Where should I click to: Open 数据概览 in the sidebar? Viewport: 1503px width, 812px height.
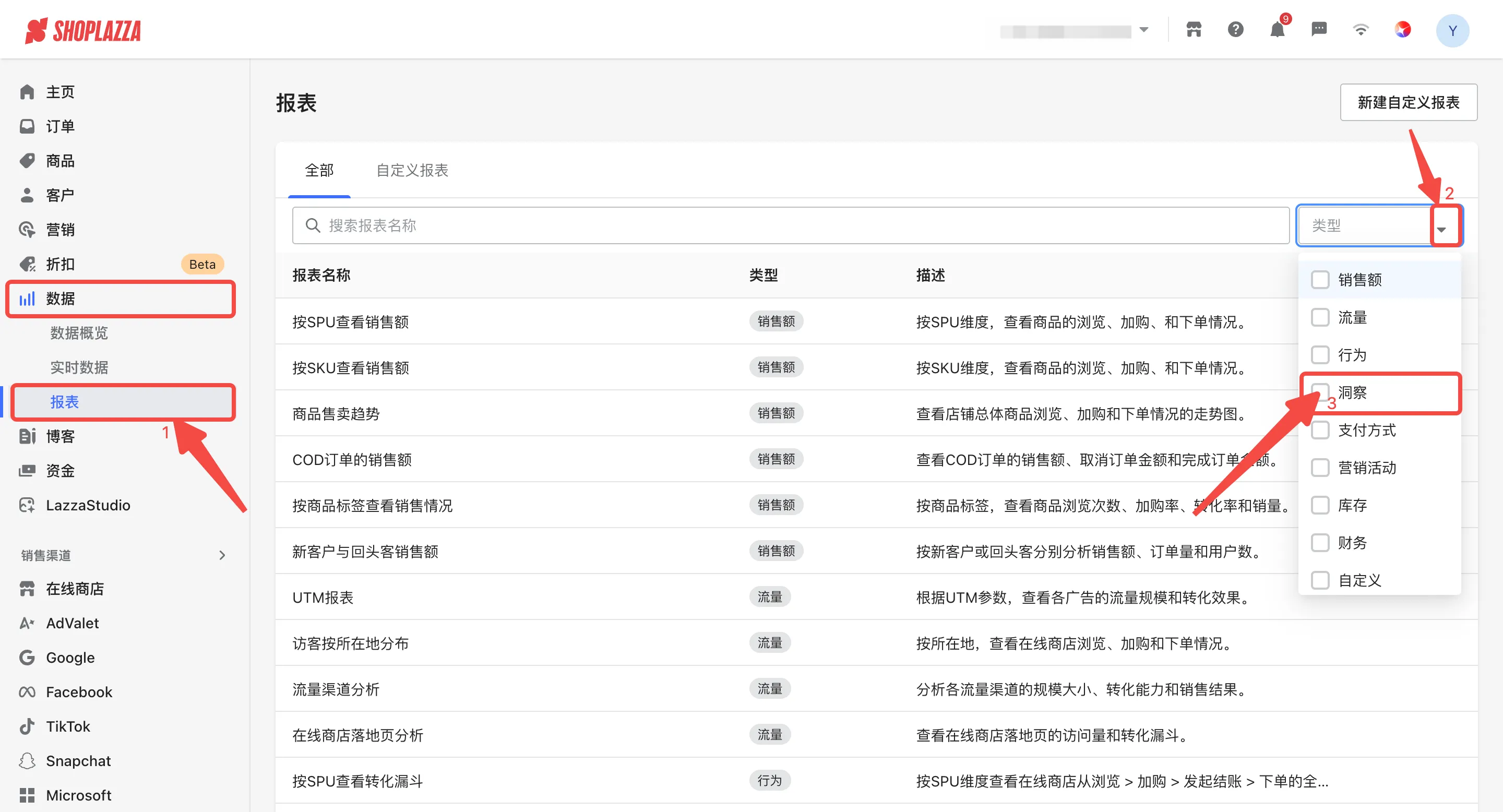click(79, 333)
